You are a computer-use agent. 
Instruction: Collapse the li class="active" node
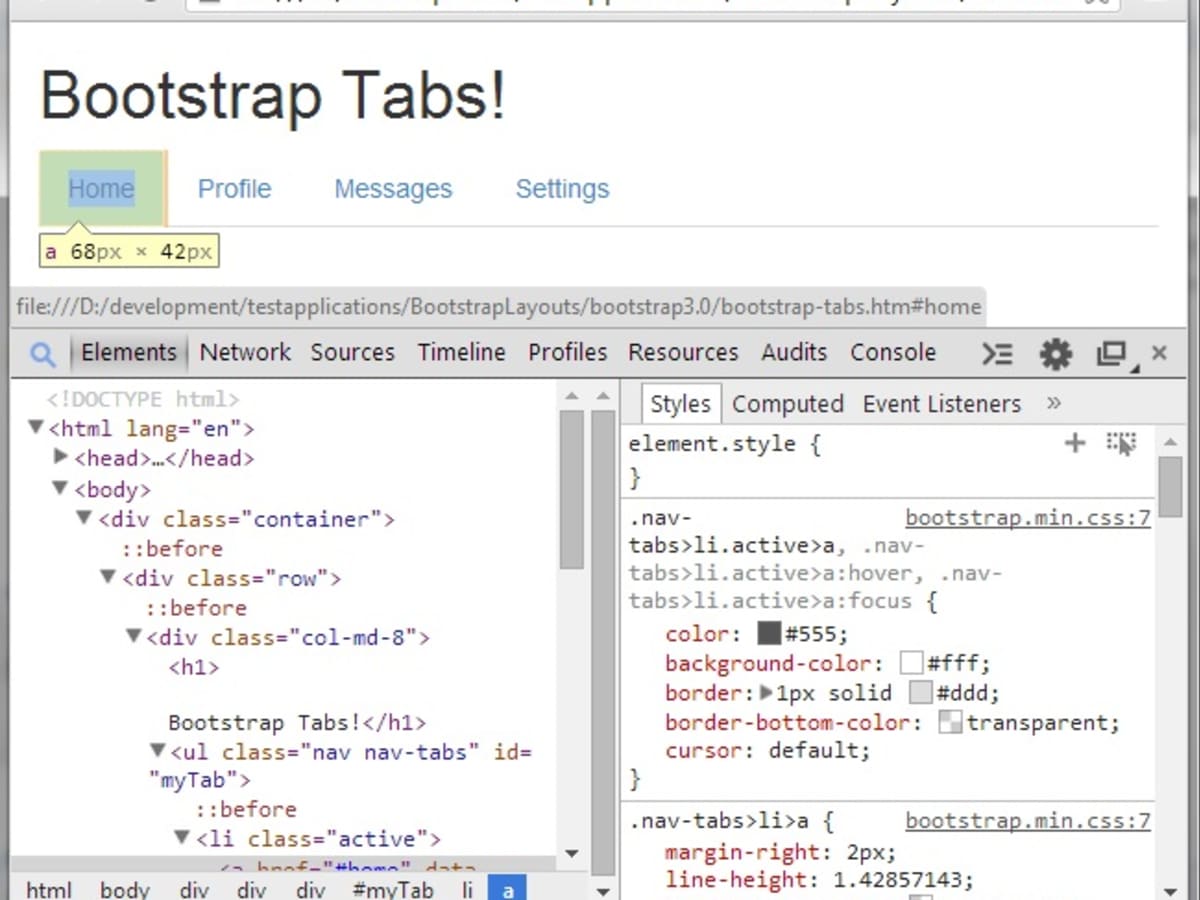pyautogui.click(x=182, y=838)
